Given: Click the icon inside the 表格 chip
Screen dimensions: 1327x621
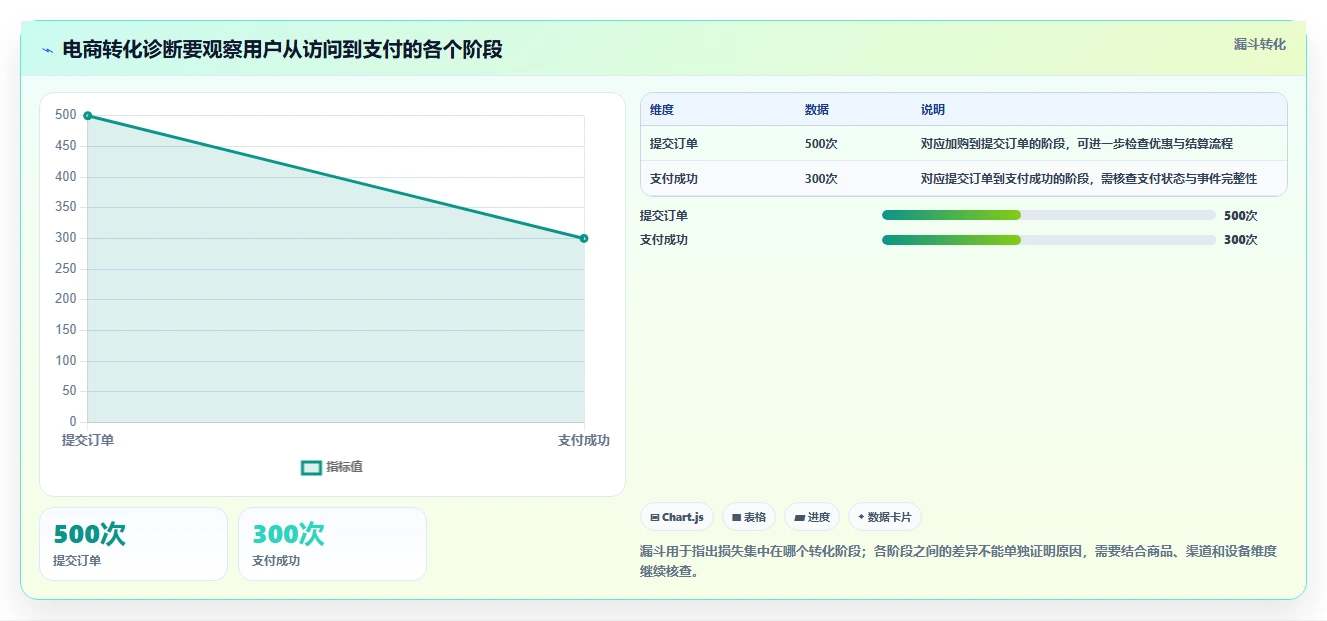Looking at the screenshot, I should tap(736, 518).
